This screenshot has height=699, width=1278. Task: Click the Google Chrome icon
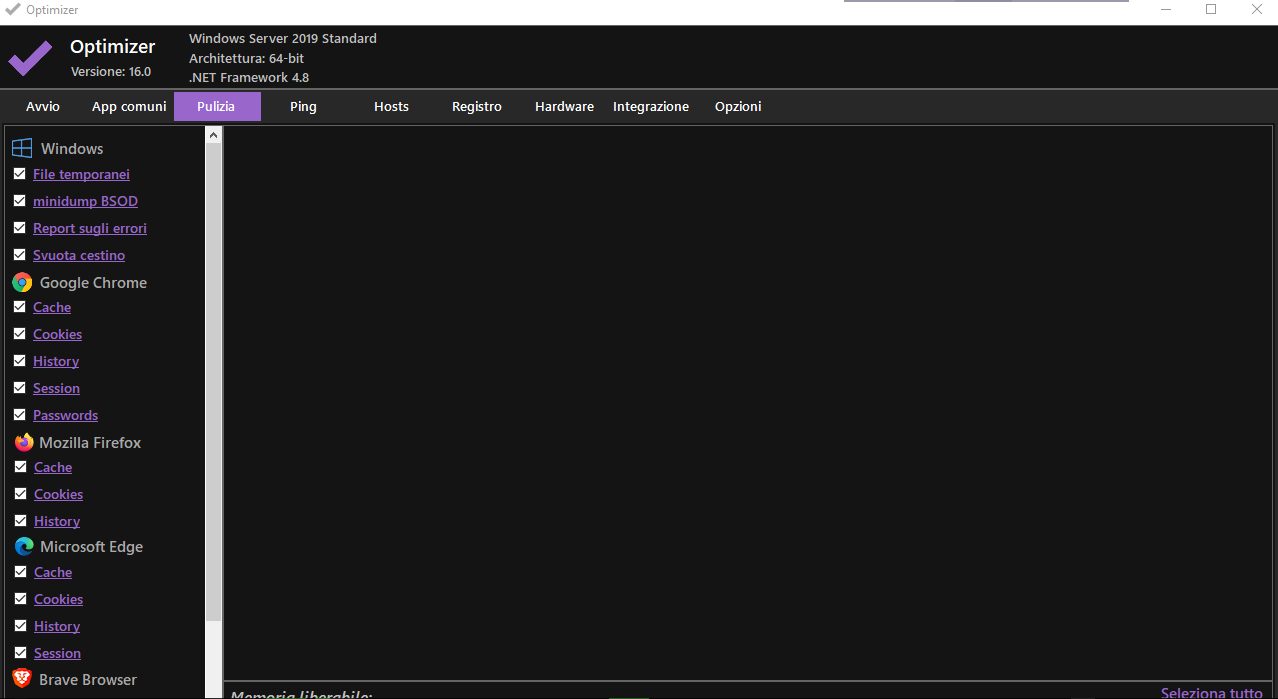point(22,283)
